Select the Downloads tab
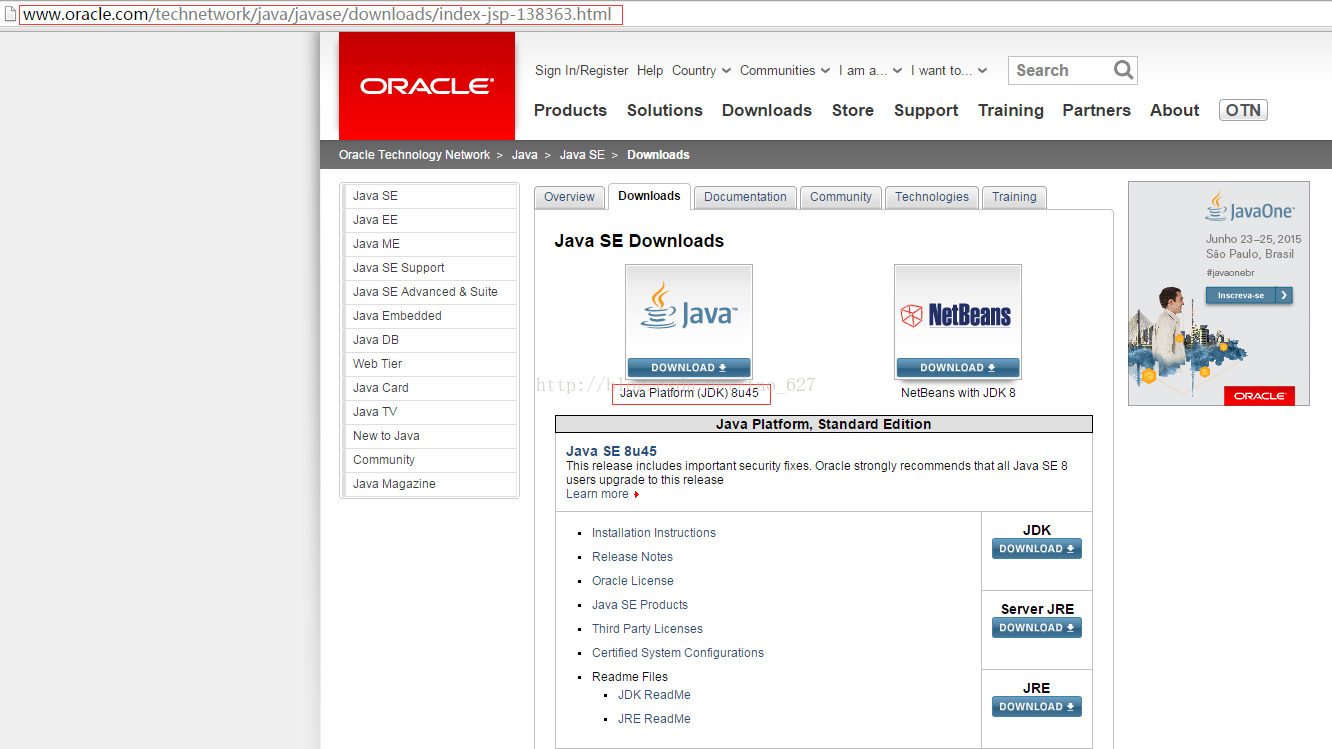The height and width of the screenshot is (749, 1332). point(649,196)
